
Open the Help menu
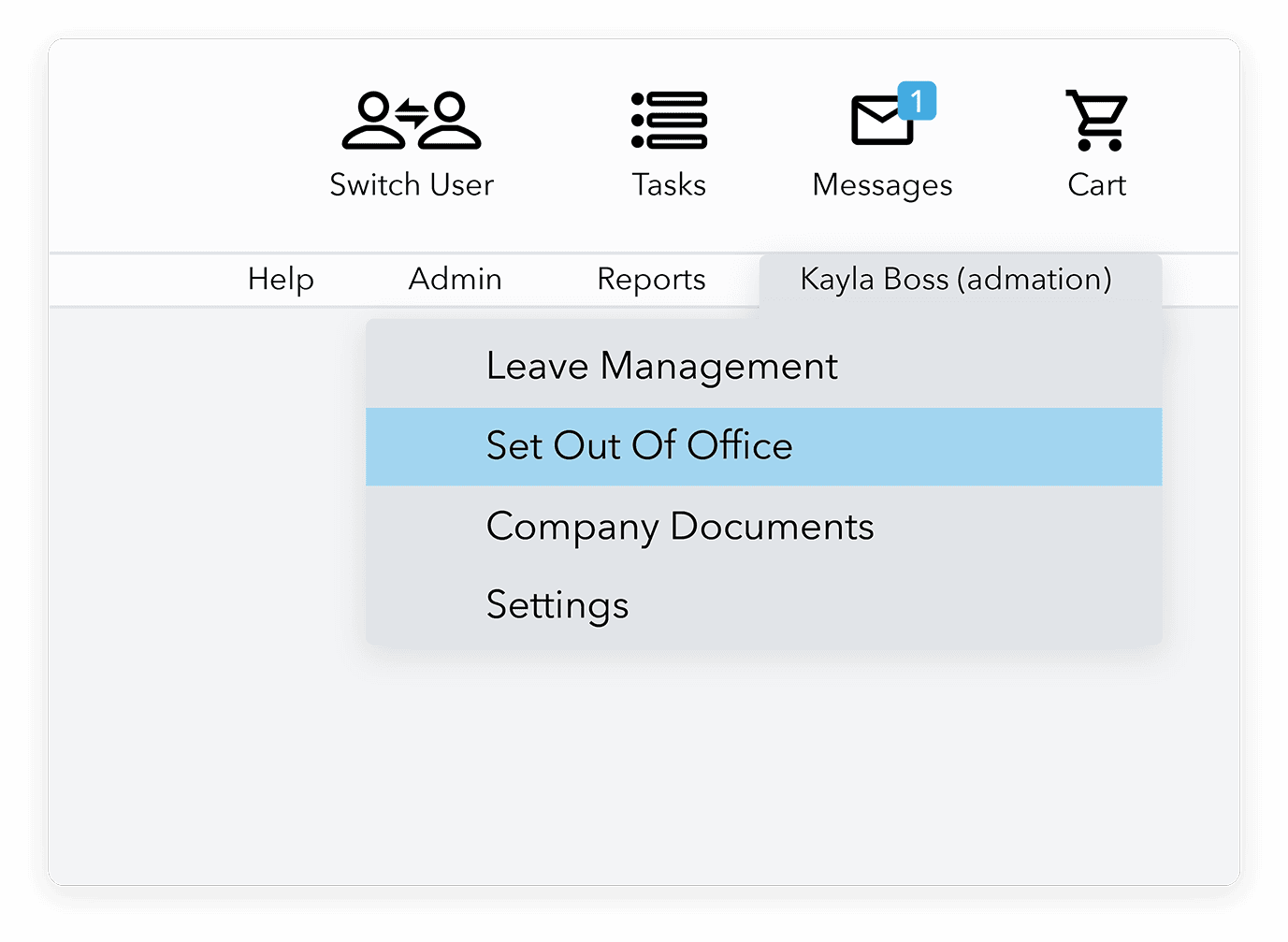(280, 279)
